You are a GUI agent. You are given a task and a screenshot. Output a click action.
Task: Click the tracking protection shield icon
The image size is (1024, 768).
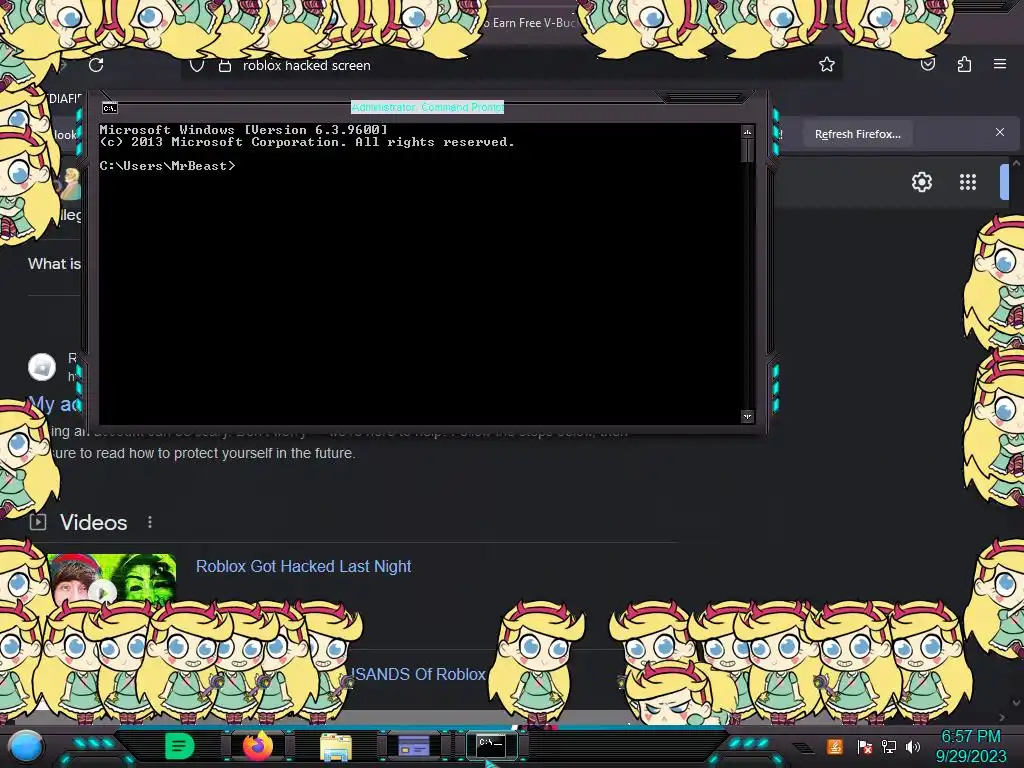click(x=197, y=65)
